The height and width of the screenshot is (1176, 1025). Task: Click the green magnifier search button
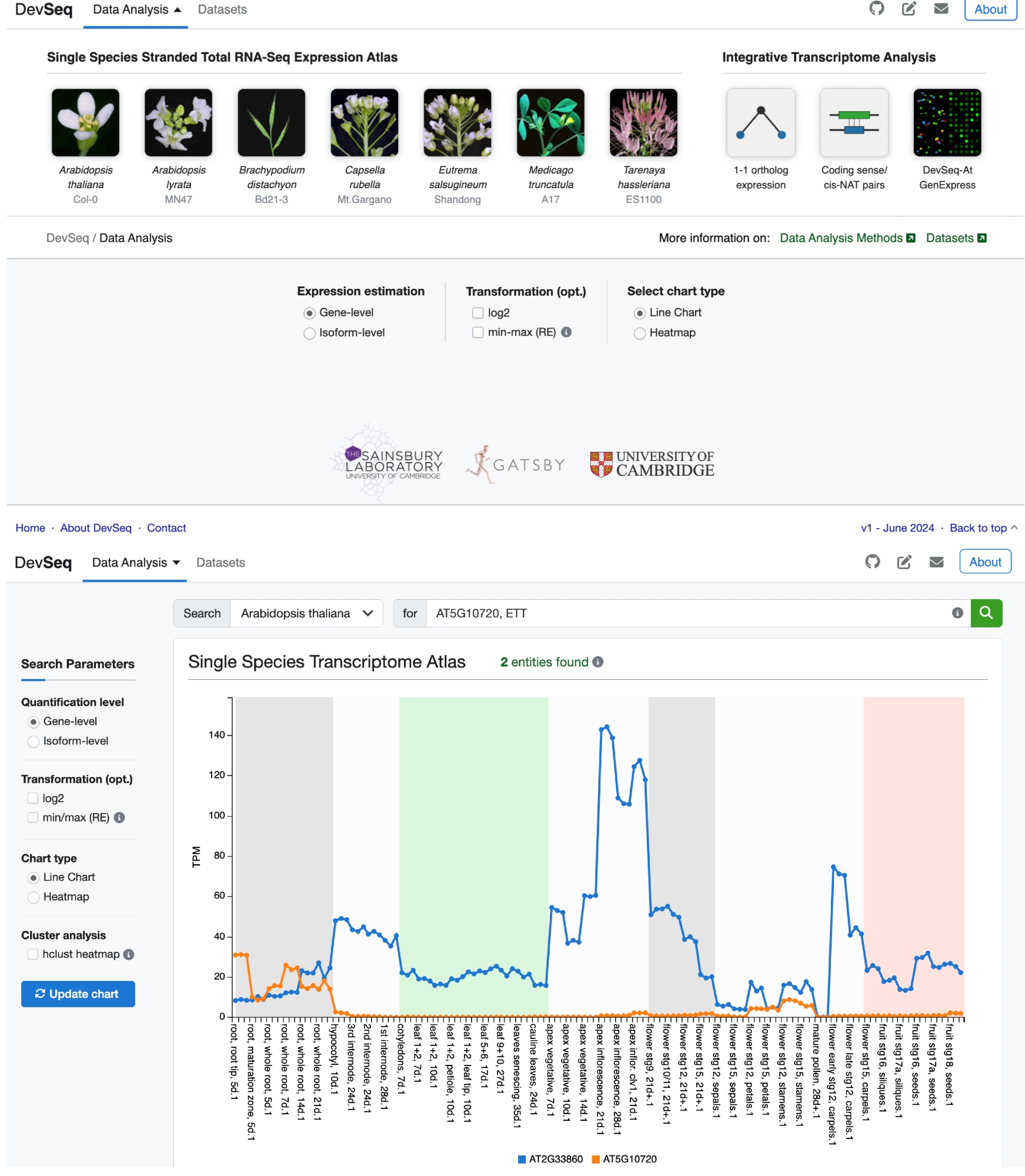[986, 613]
